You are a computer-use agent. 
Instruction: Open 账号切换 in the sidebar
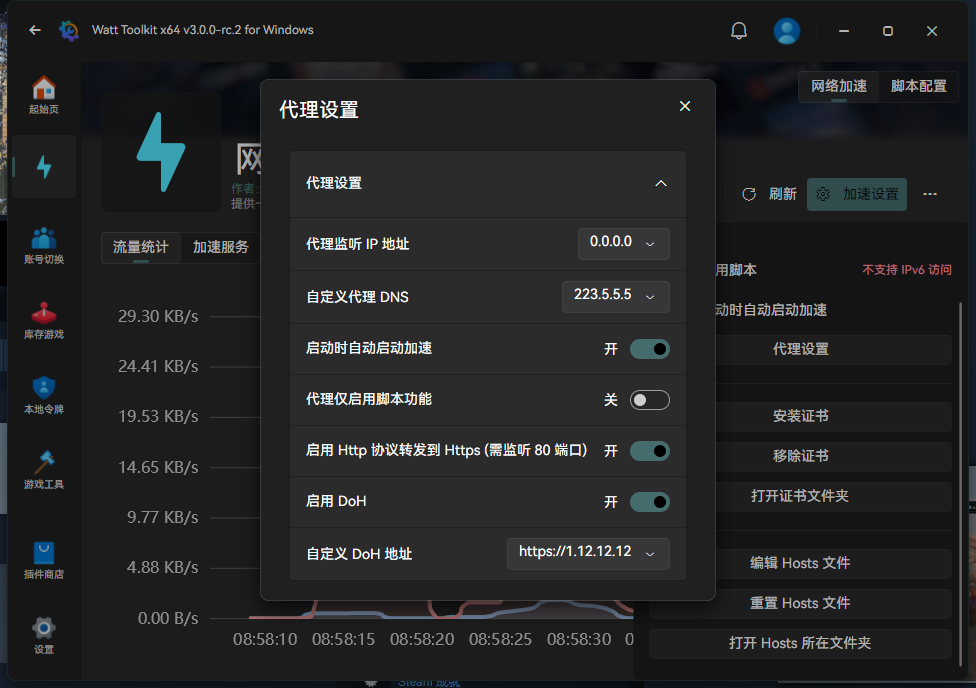coord(44,246)
